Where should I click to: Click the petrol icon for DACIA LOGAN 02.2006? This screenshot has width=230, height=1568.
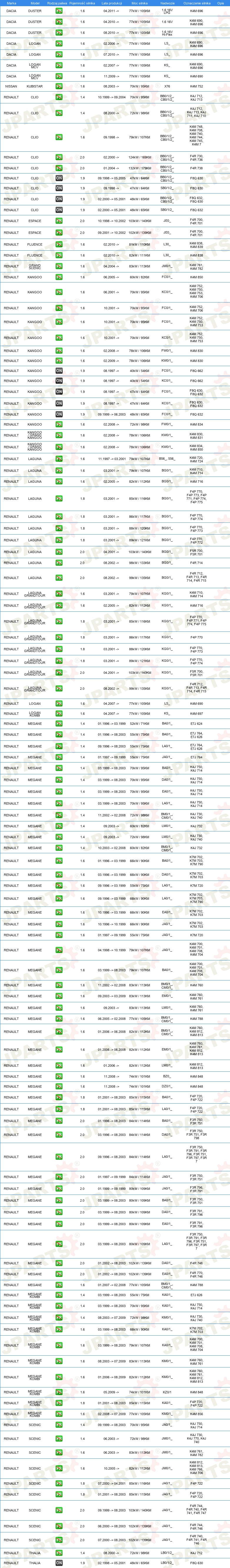point(59,44)
